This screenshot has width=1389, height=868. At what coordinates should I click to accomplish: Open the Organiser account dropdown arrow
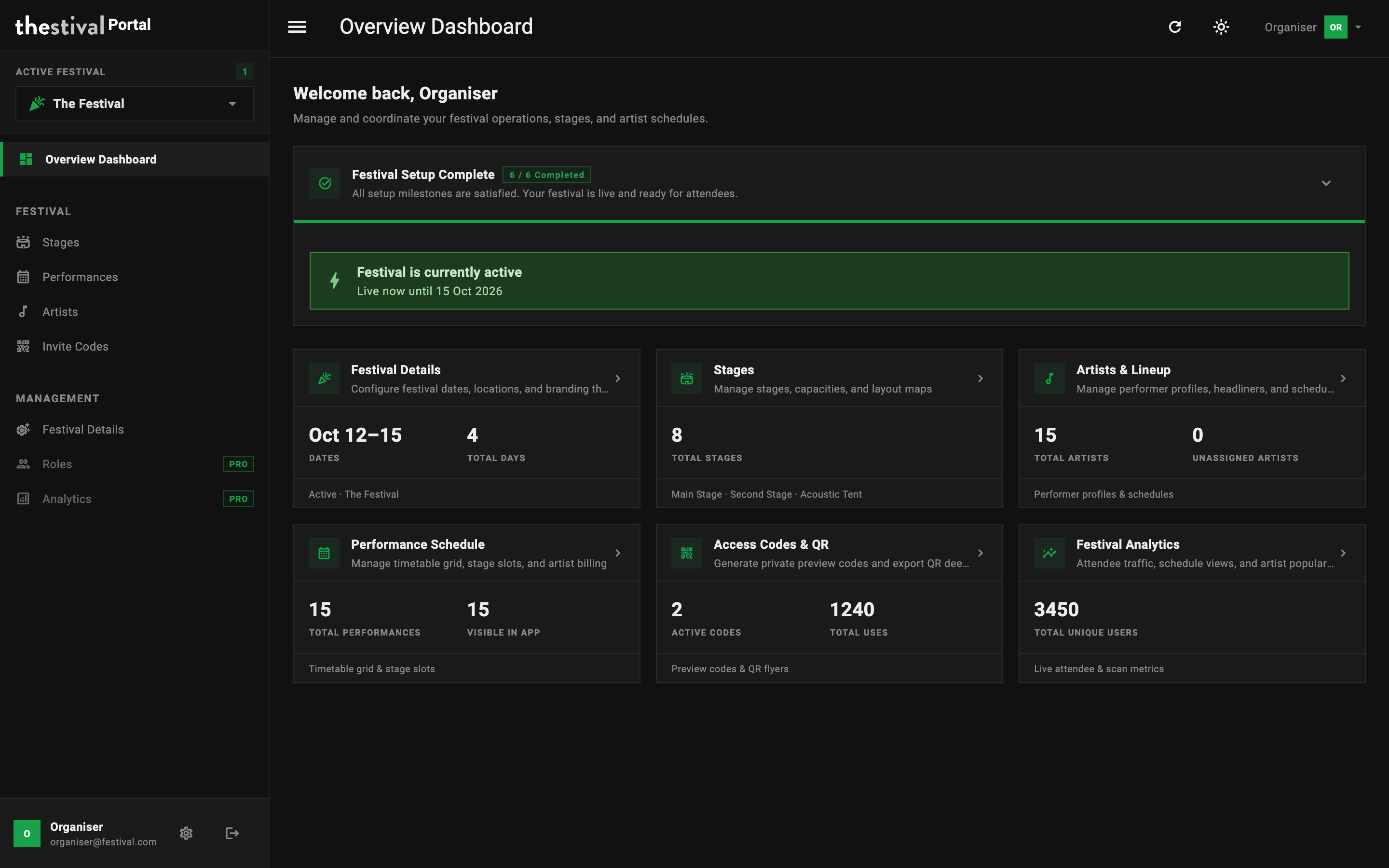click(1358, 27)
